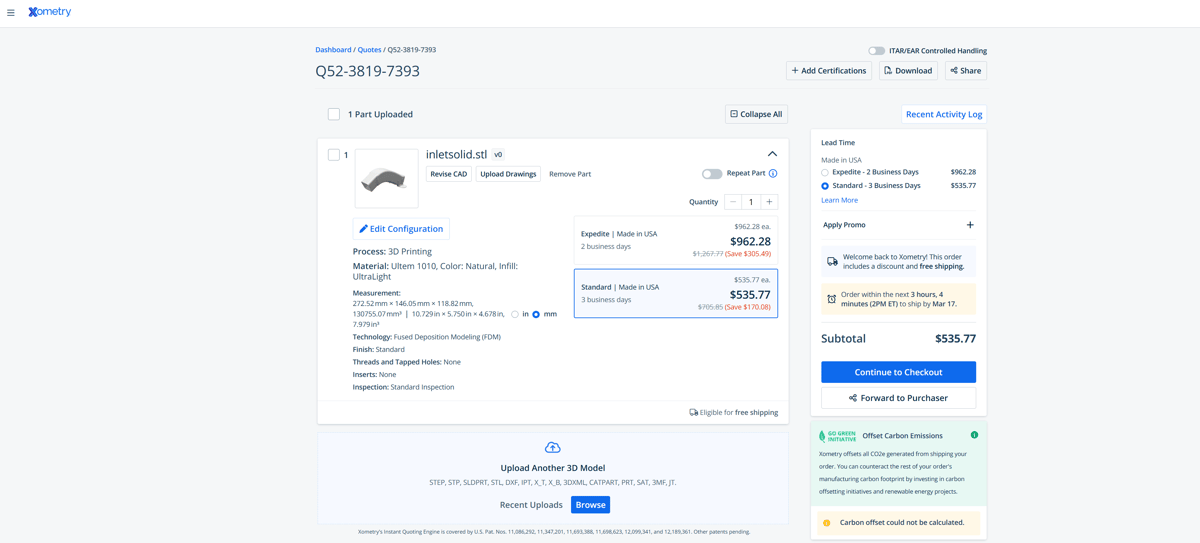This screenshot has width=1200, height=543.
Task: Click Collapse All button
Action: pos(756,114)
